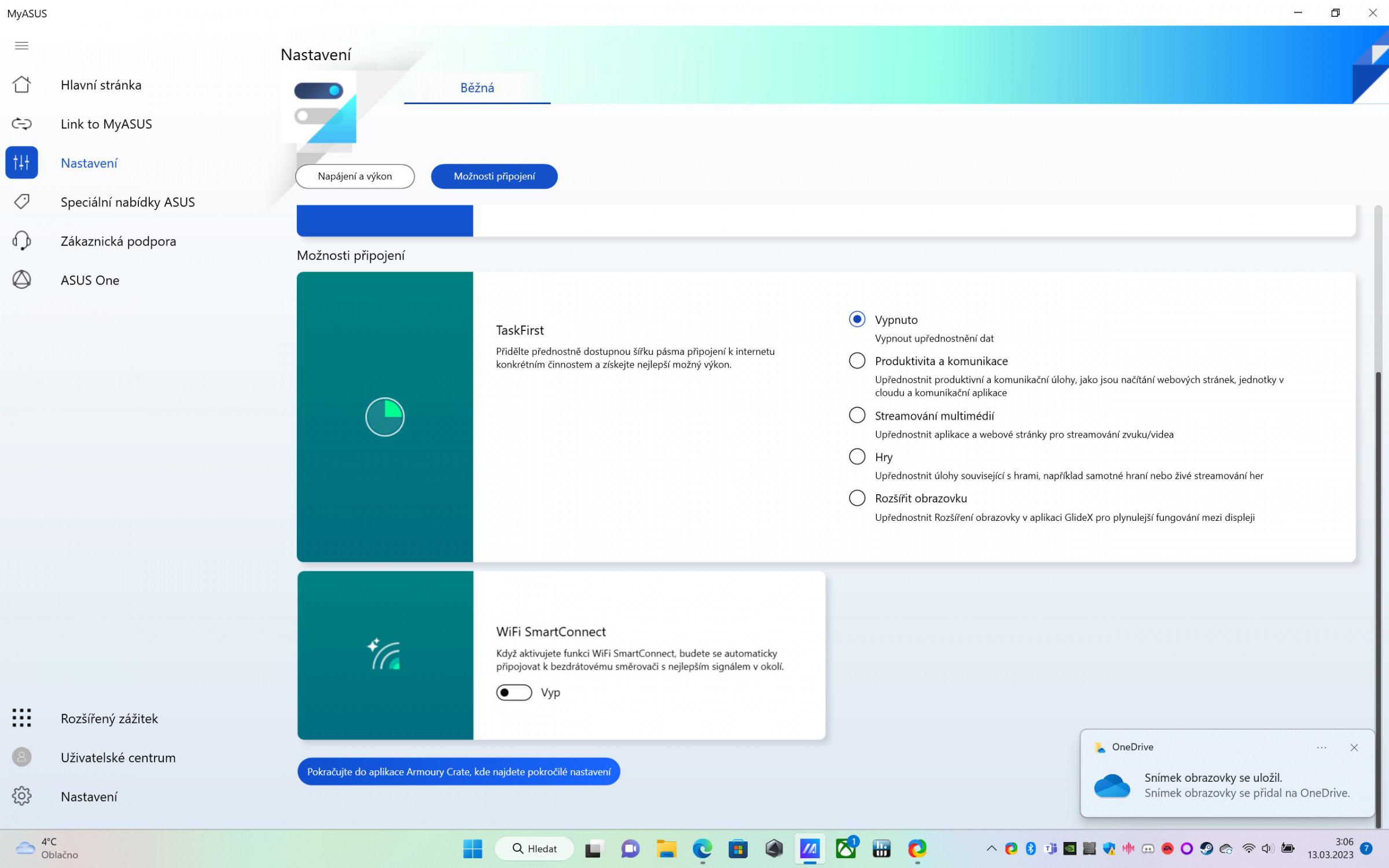The height and width of the screenshot is (868, 1389).
Task: Open Rozšířený zážitek grid icon
Action: click(x=21, y=718)
